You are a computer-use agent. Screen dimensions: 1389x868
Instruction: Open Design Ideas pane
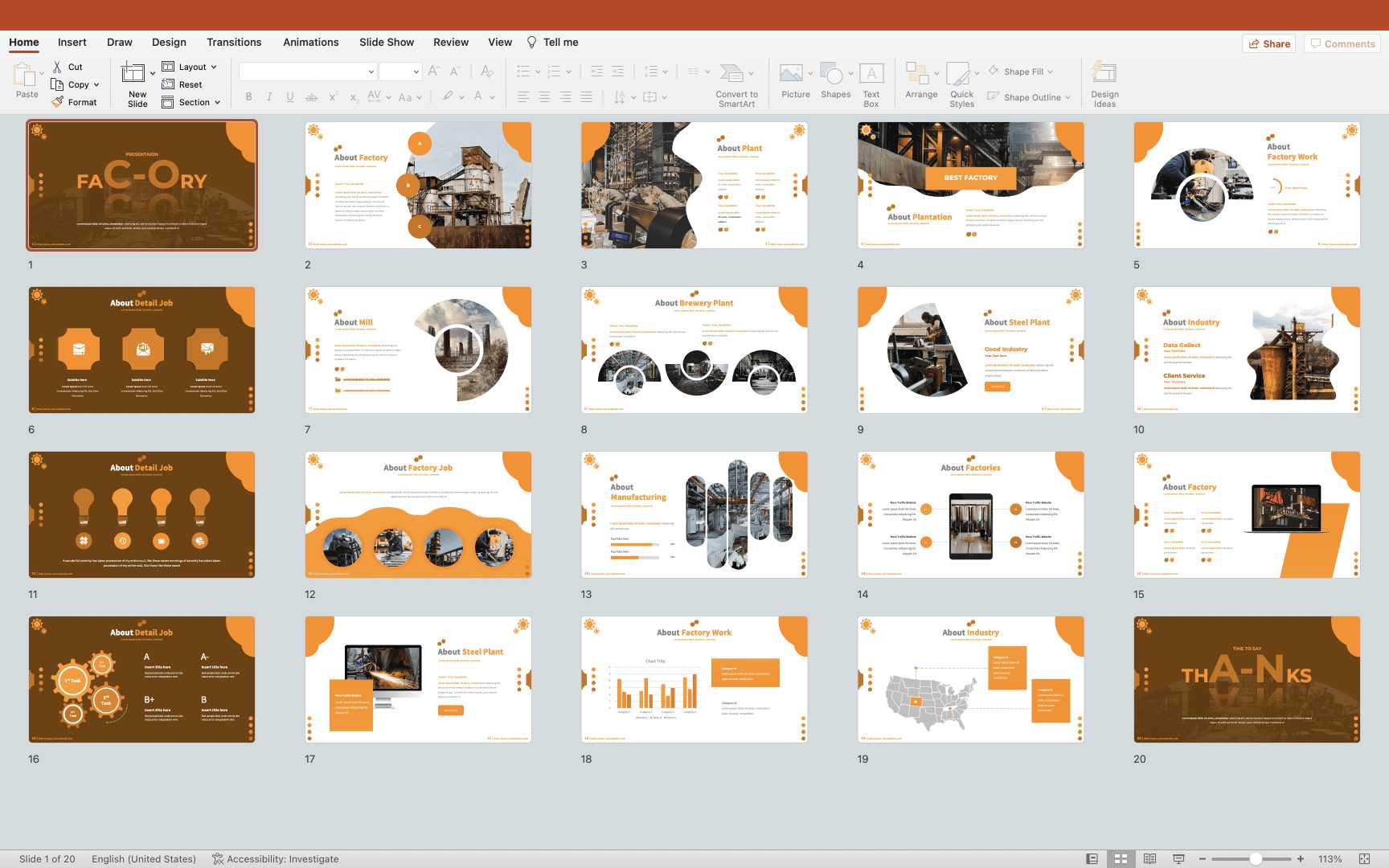tap(1104, 74)
